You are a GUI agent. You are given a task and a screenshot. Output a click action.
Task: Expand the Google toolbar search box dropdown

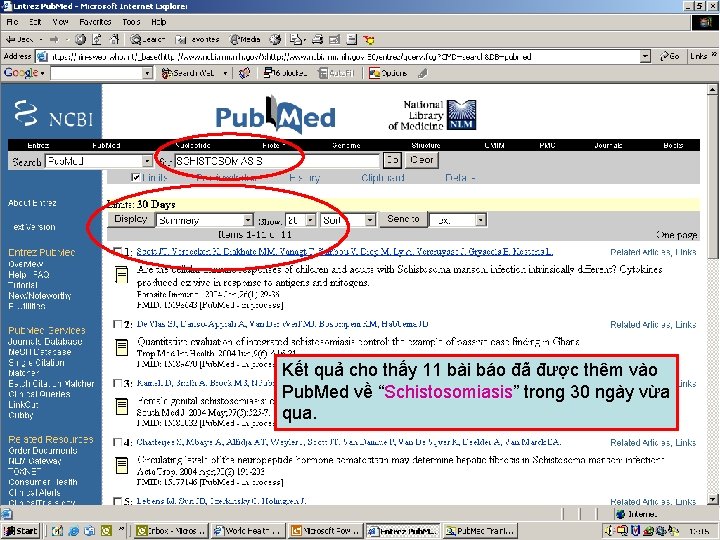tap(147, 73)
